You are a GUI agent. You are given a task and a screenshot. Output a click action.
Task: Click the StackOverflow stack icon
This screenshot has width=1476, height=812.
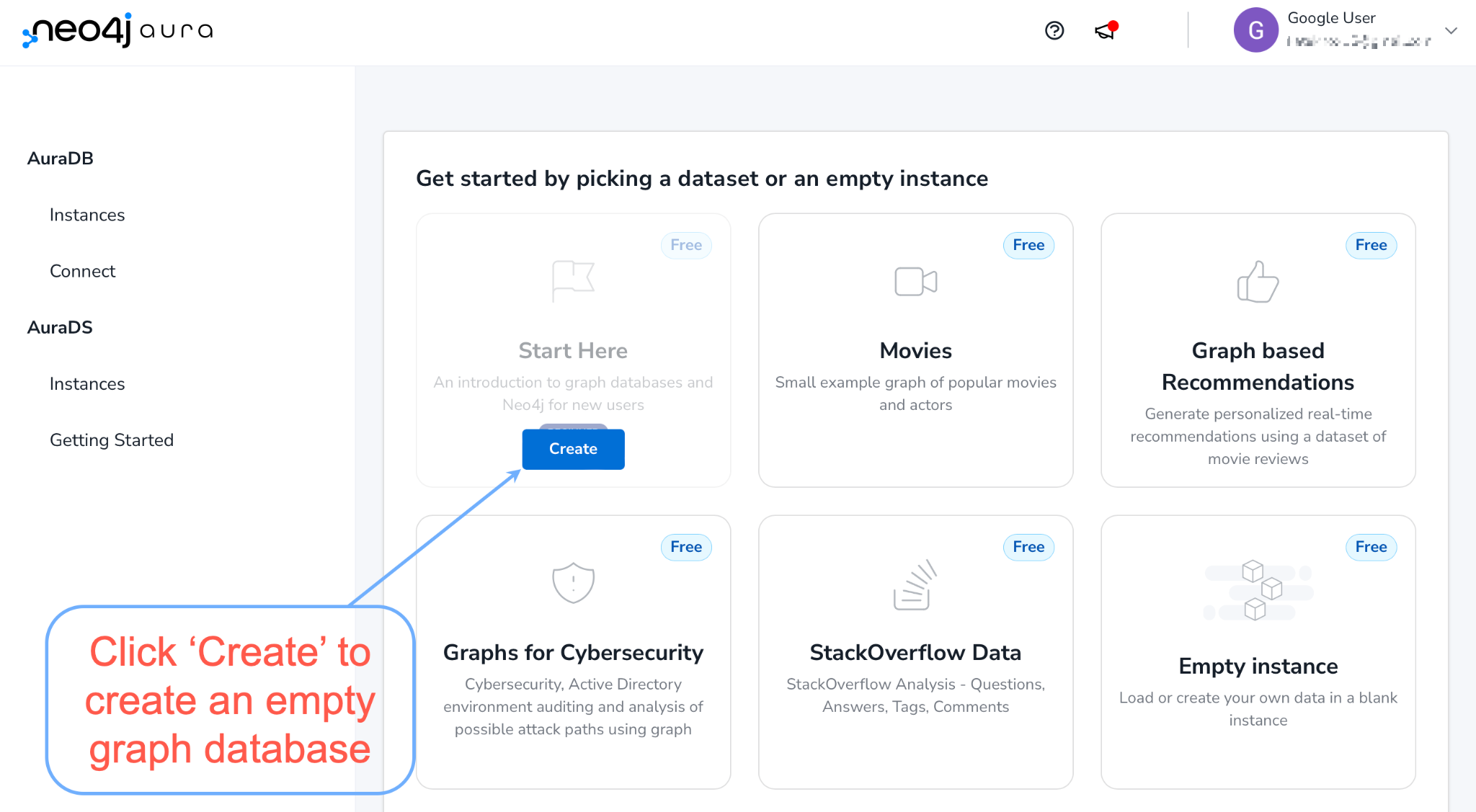coord(915,584)
